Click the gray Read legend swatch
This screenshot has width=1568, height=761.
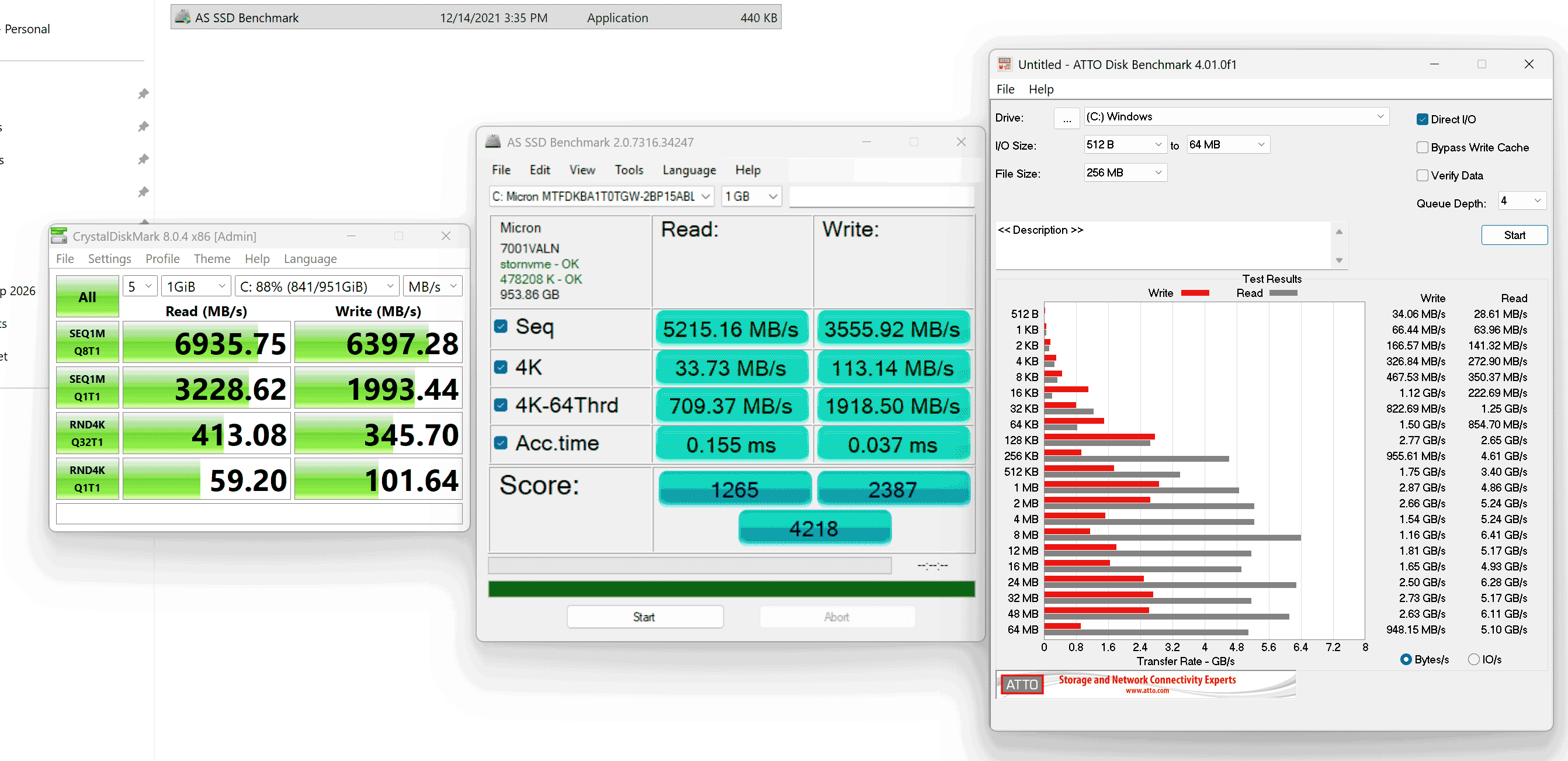click(x=1283, y=293)
